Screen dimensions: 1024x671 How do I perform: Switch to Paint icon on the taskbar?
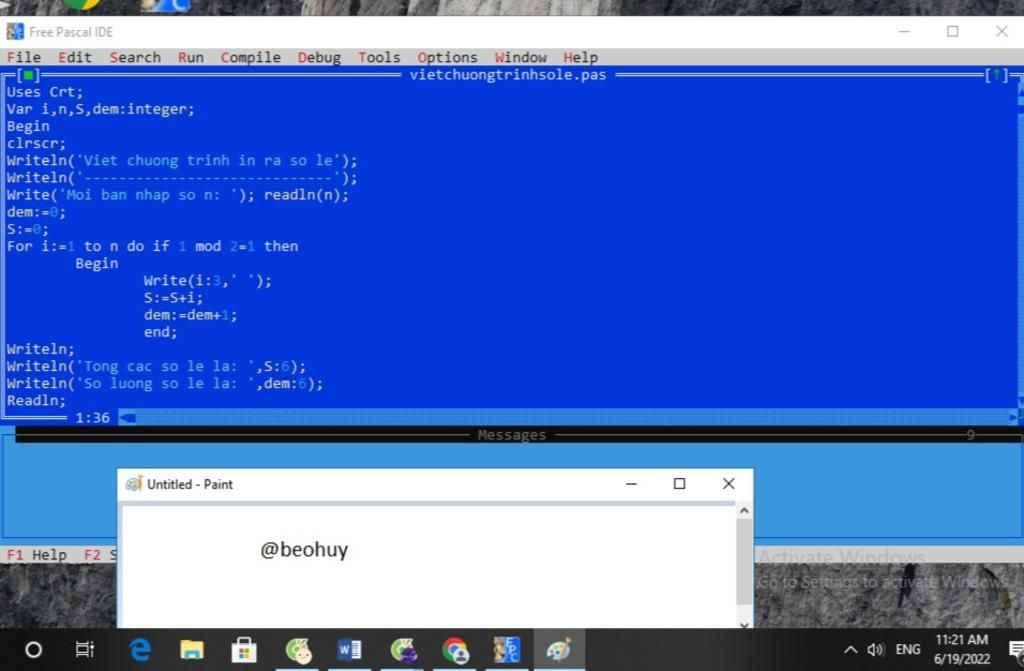[559, 649]
